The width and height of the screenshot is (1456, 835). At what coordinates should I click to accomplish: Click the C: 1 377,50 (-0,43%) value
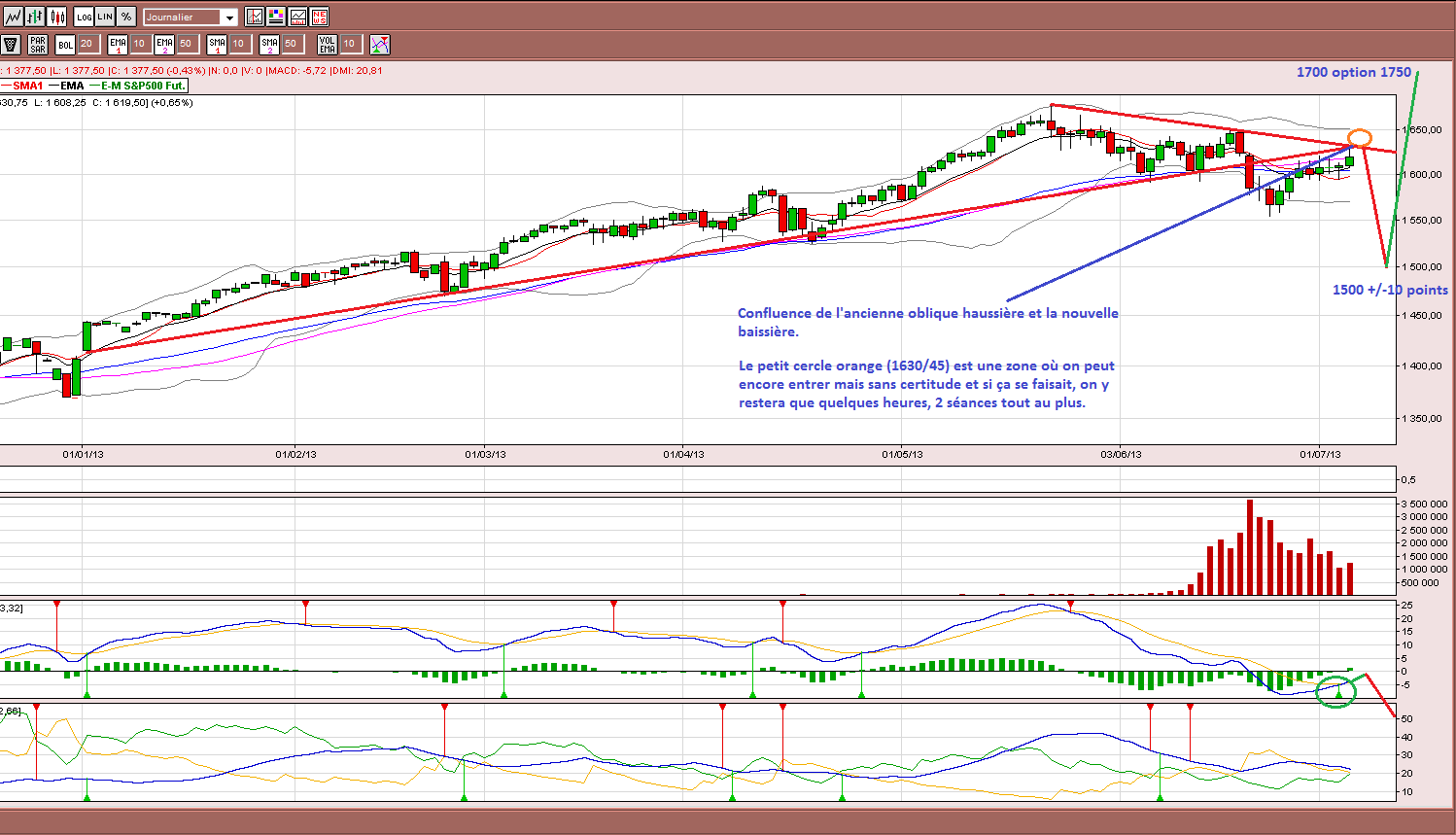tap(158, 70)
